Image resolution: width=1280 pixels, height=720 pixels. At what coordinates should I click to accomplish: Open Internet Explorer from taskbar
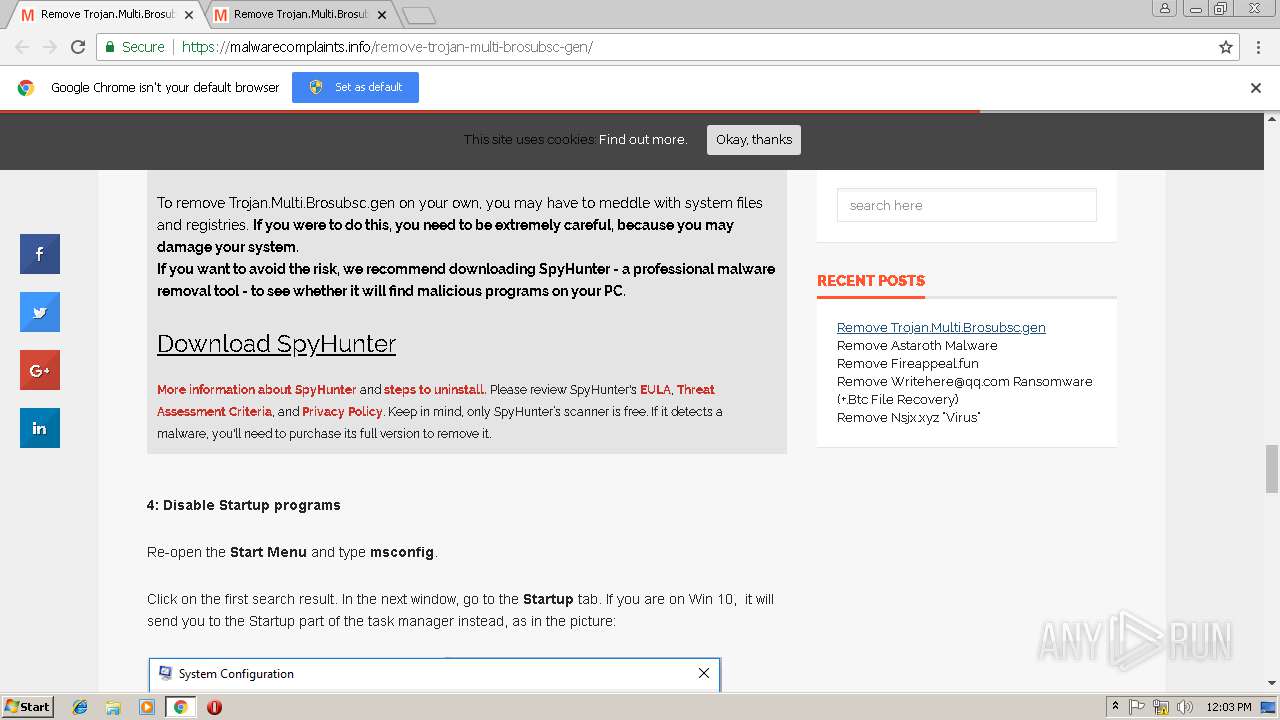(80, 707)
